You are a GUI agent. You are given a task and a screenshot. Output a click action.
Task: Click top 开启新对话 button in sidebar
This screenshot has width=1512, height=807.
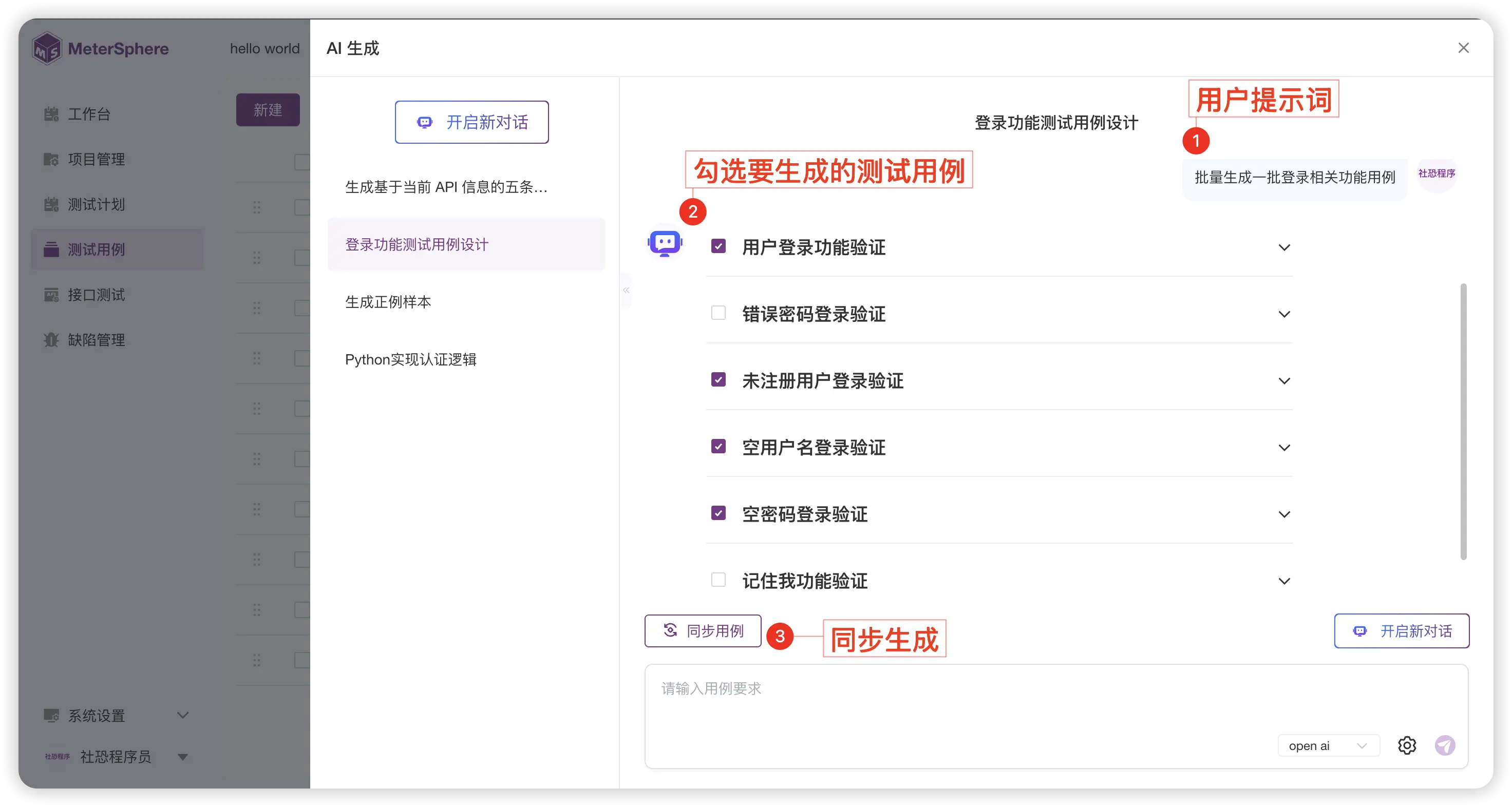[471, 122]
